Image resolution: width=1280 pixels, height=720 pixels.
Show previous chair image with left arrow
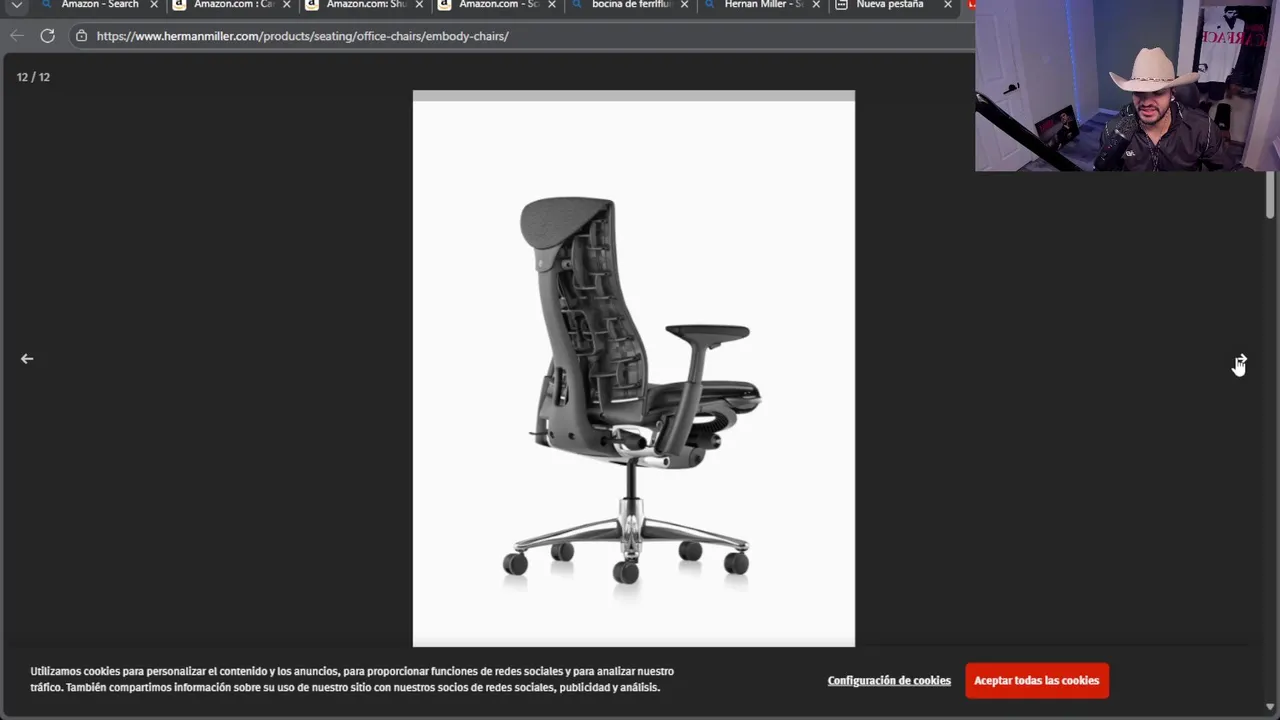27,358
